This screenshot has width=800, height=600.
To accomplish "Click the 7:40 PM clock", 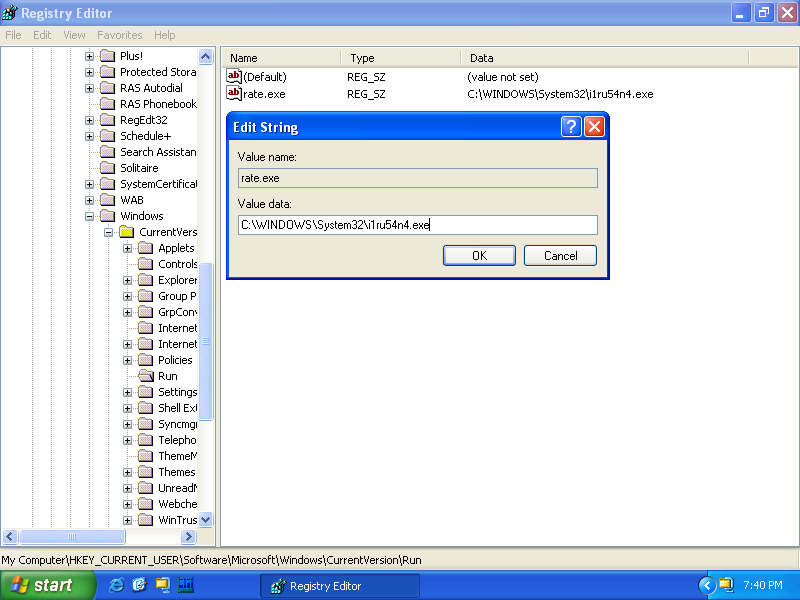I will [x=762, y=585].
